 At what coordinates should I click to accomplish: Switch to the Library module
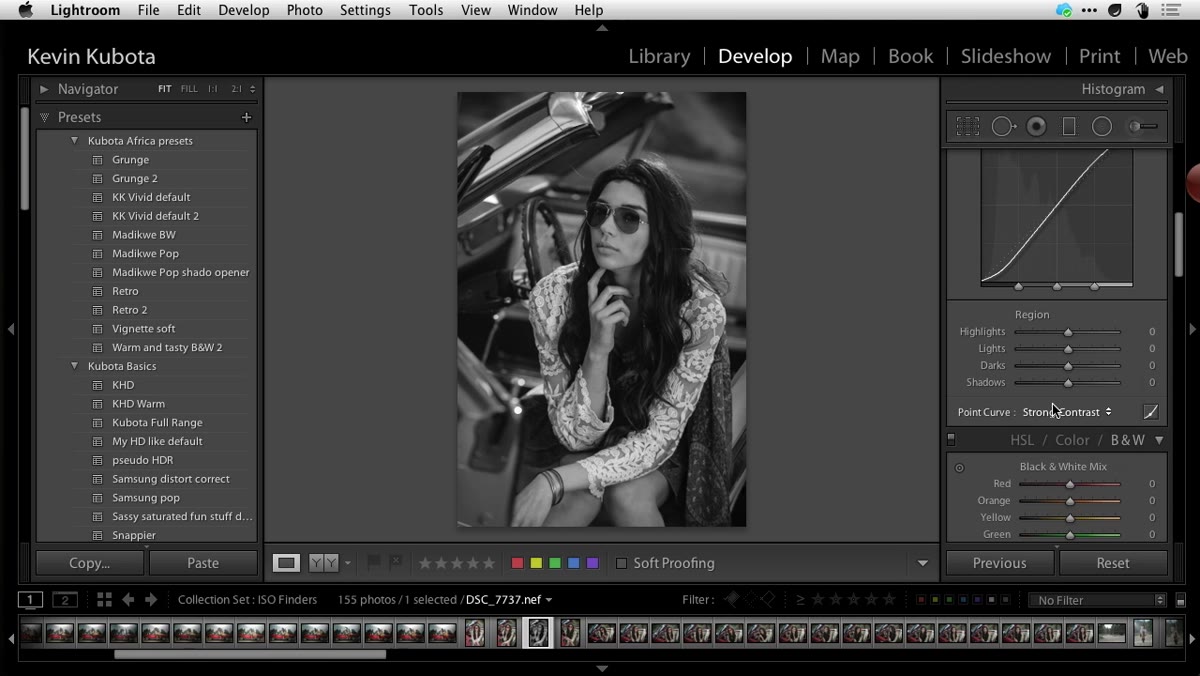click(659, 56)
